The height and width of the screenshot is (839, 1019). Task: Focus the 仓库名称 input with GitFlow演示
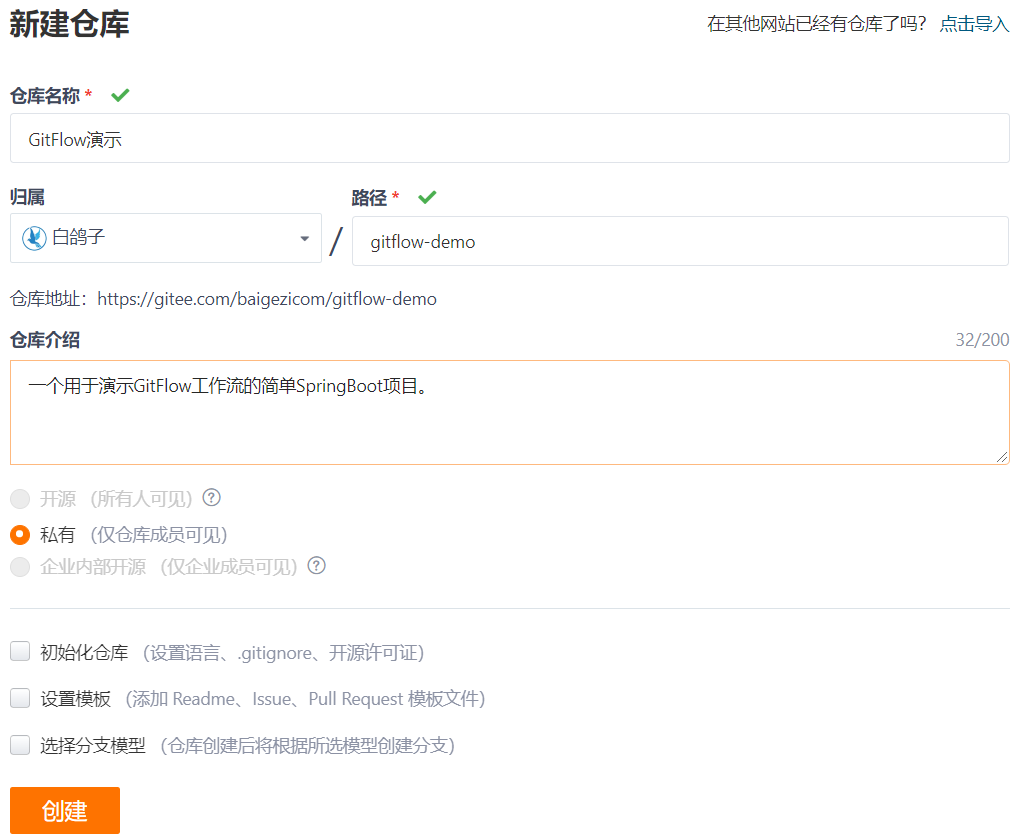(510, 138)
